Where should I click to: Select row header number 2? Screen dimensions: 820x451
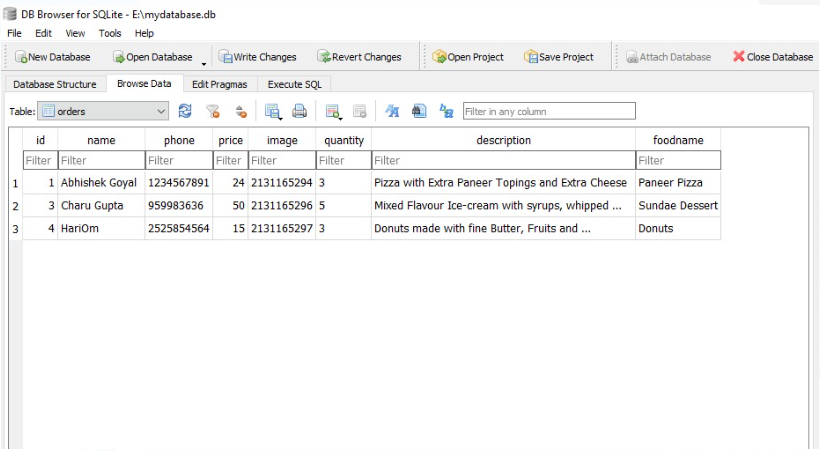pos(15,206)
